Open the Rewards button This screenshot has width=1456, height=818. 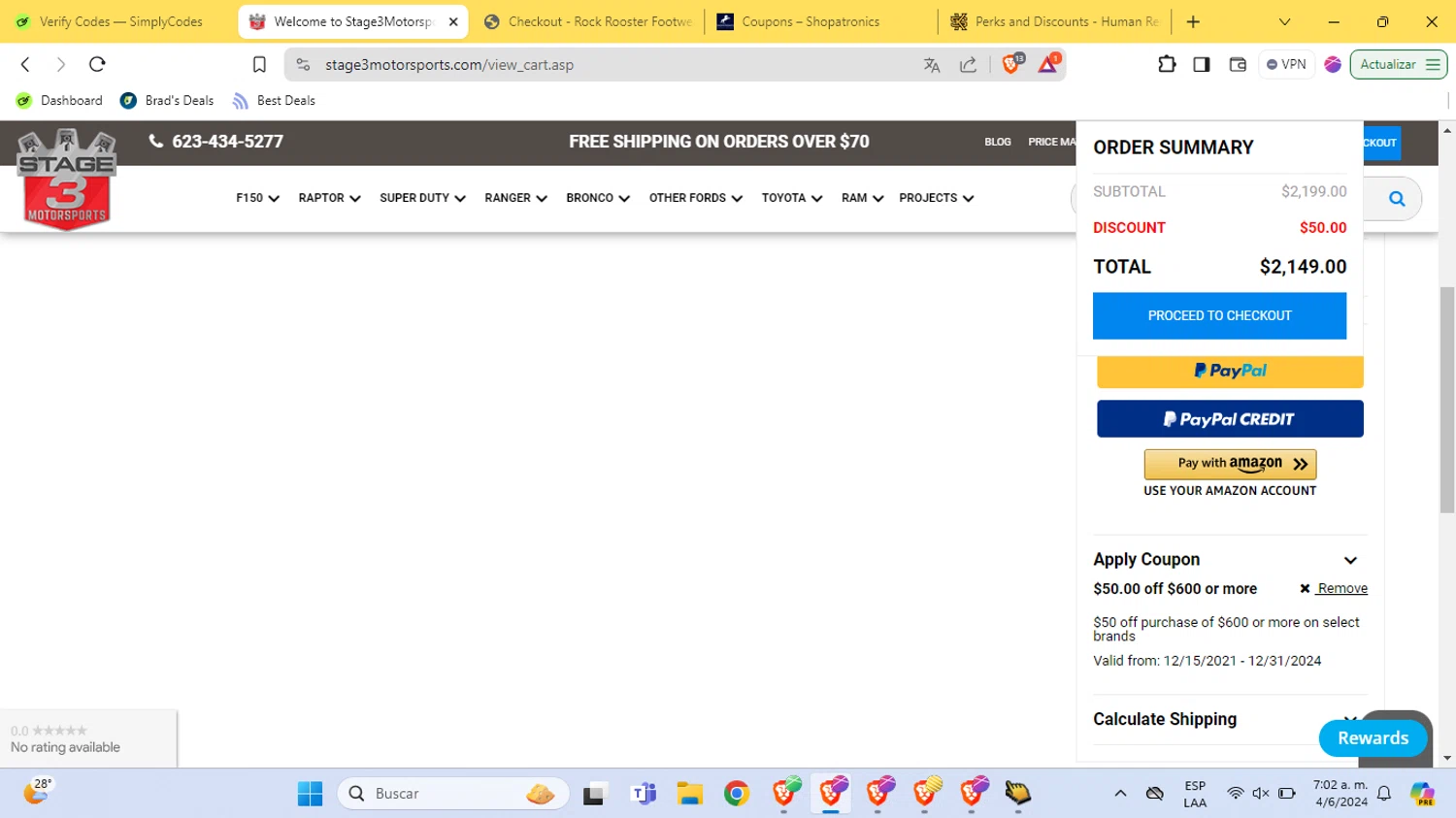(1373, 738)
